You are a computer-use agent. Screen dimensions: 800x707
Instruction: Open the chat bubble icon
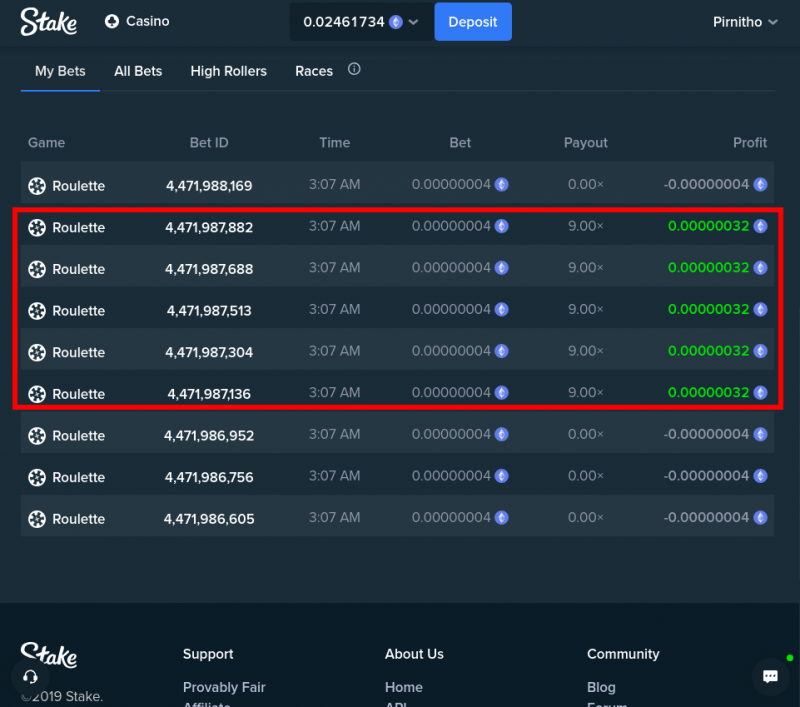tap(770, 676)
